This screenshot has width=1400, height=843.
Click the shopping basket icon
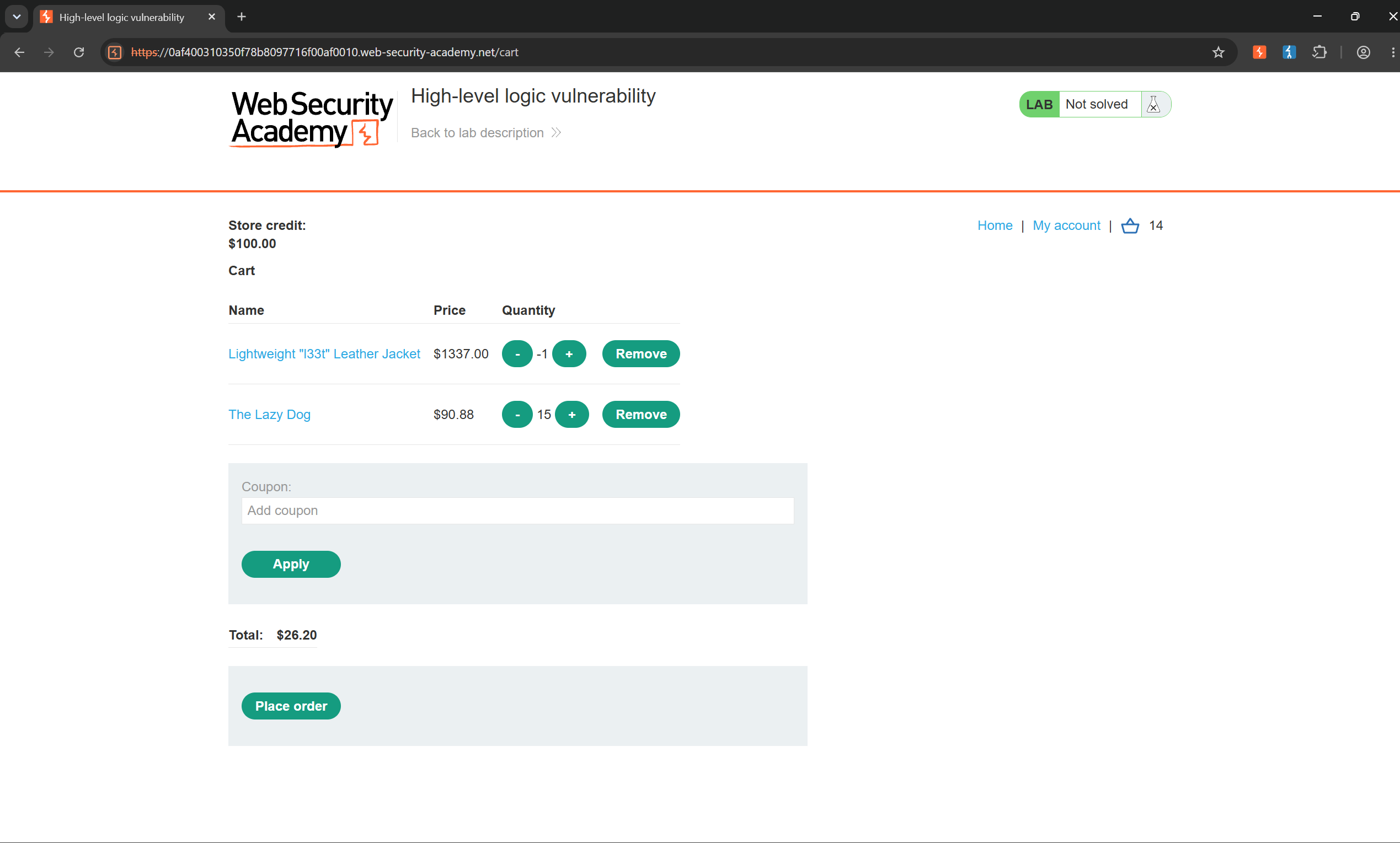click(x=1130, y=225)
